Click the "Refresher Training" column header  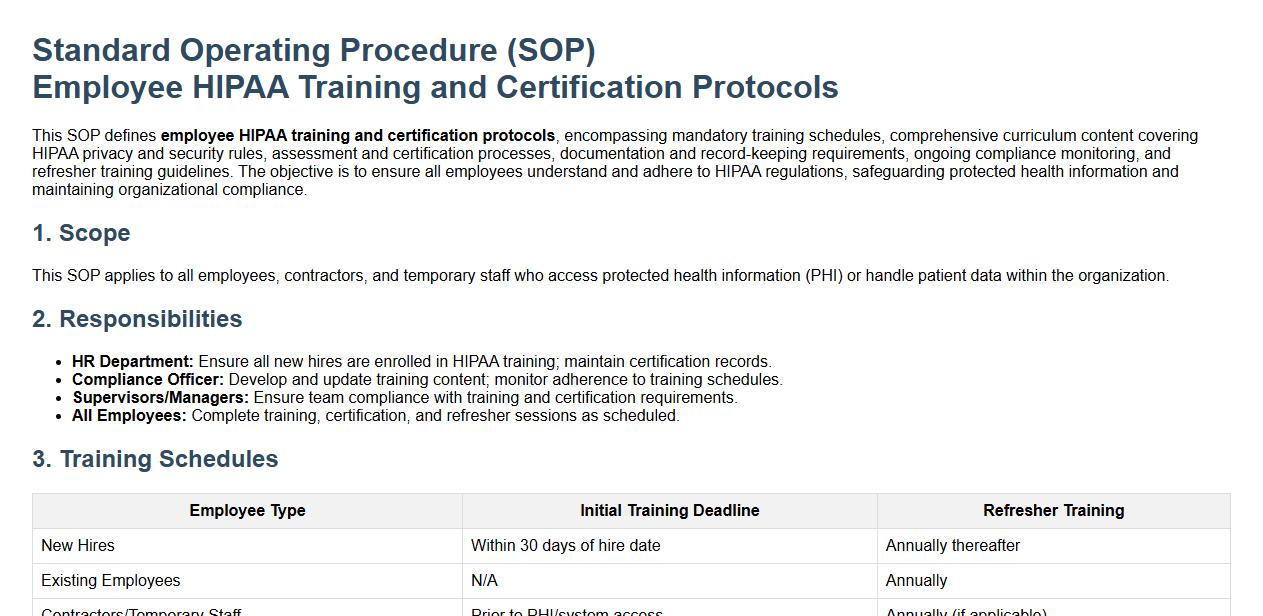(x=1053, y=511)
